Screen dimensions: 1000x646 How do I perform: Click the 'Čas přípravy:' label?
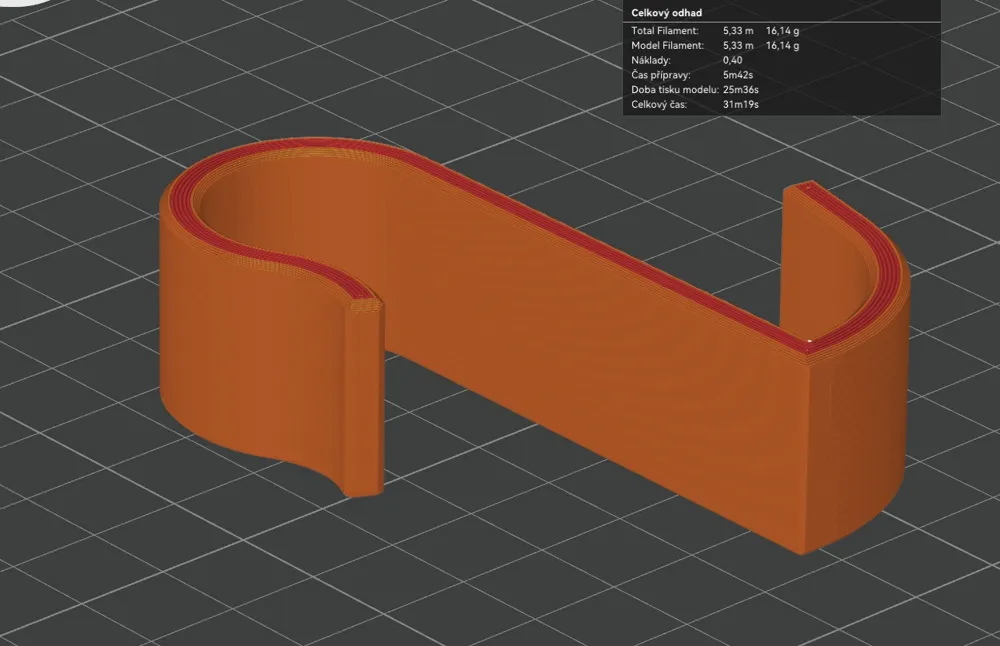[x=661, y=75]
